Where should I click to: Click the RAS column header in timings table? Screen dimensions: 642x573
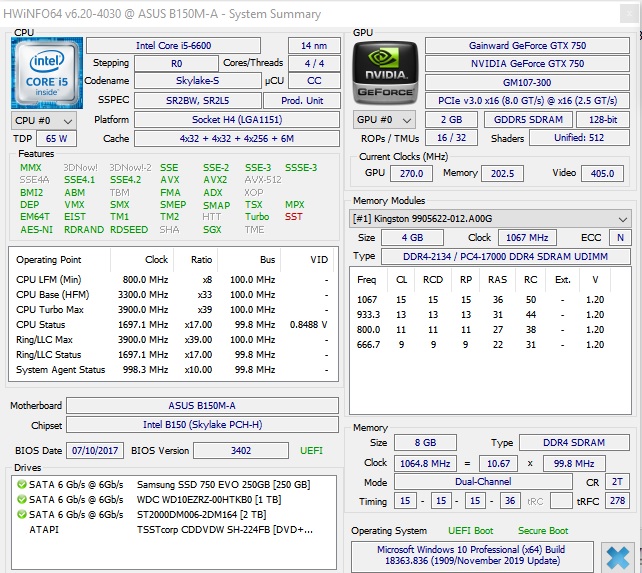[497, 279]
